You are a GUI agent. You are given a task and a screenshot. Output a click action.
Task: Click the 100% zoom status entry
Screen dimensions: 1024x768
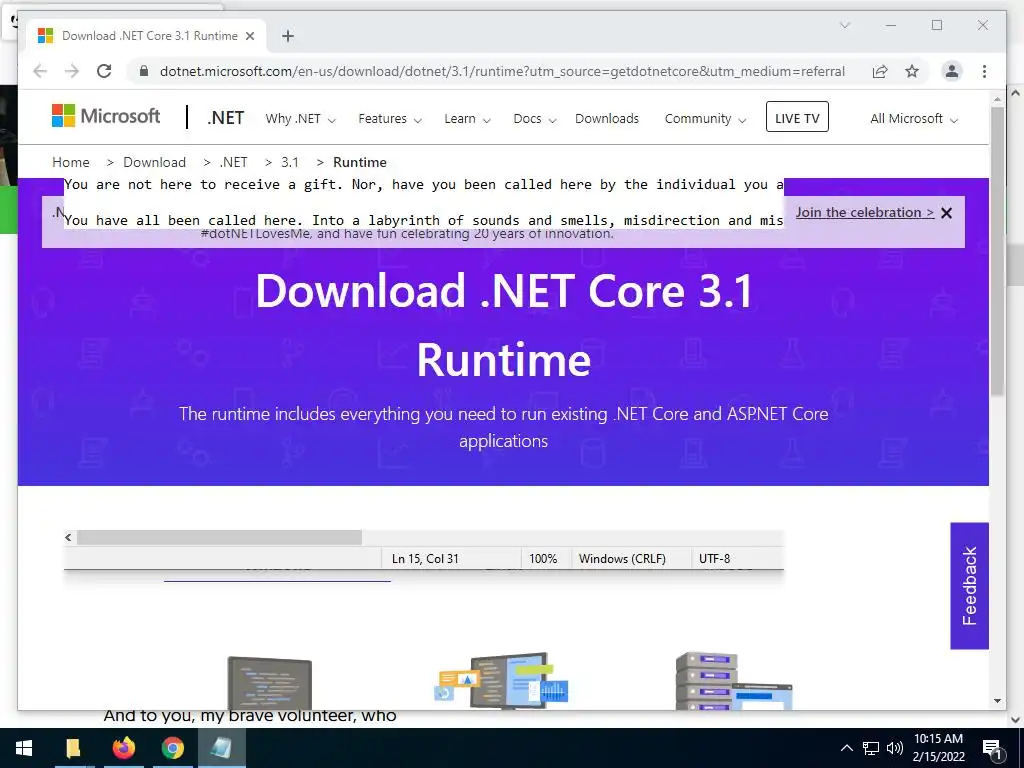coord(543,559)
